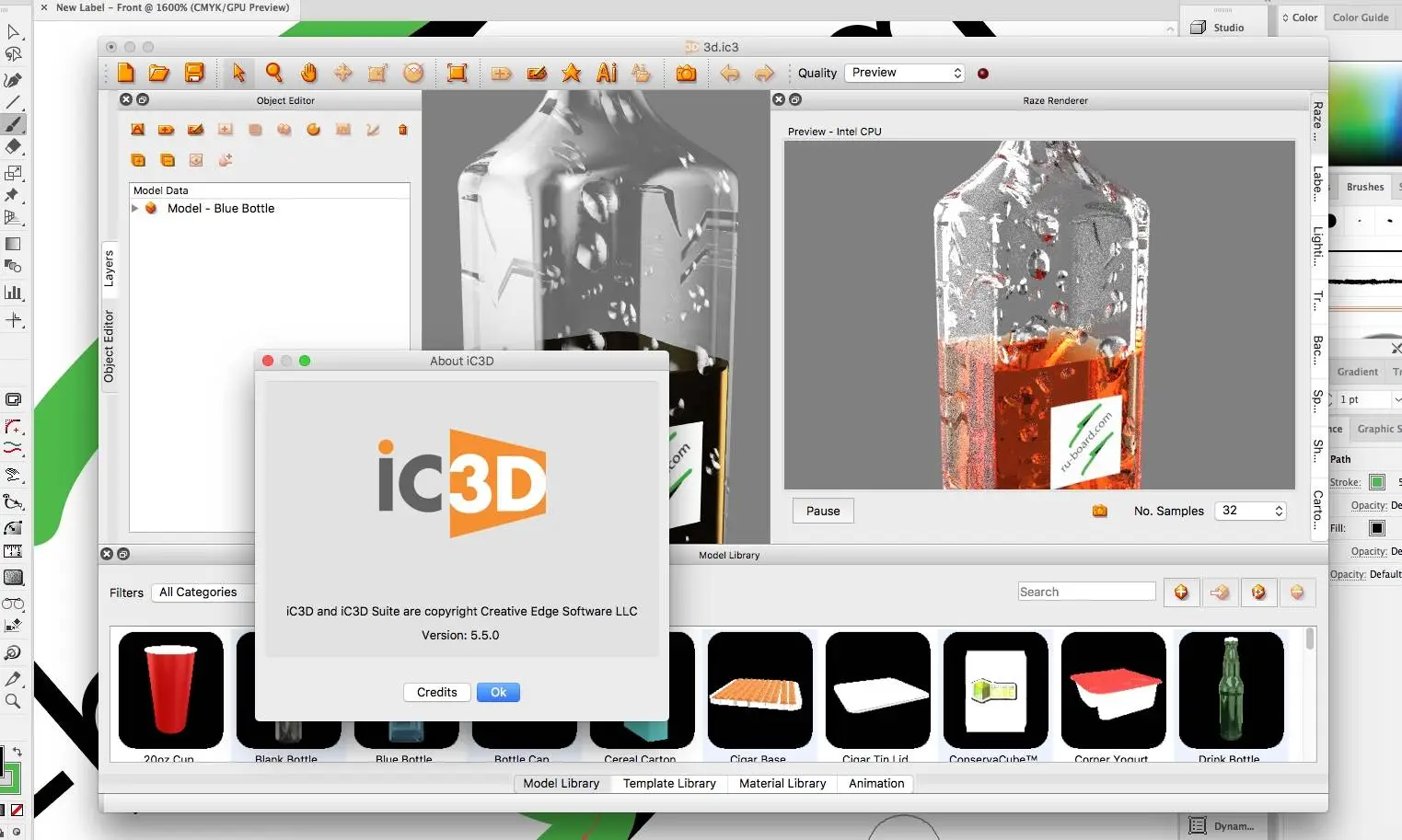Switch to the Template Library tab
Screen dimensions: 1402x840
pyautogui.click(x=669, y=784)
